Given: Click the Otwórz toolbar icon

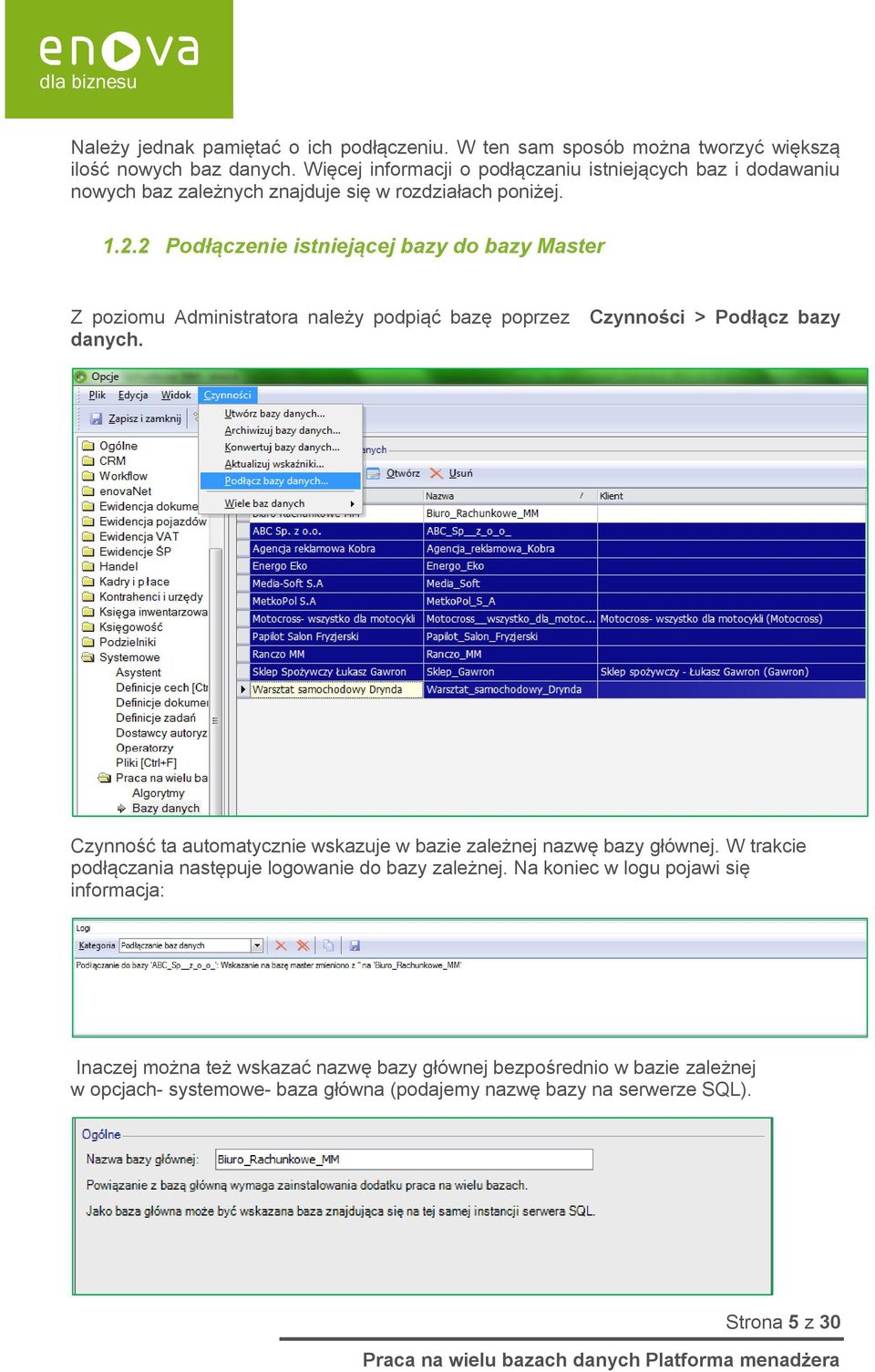Looking at the screenshot, I should click(374, 473).
